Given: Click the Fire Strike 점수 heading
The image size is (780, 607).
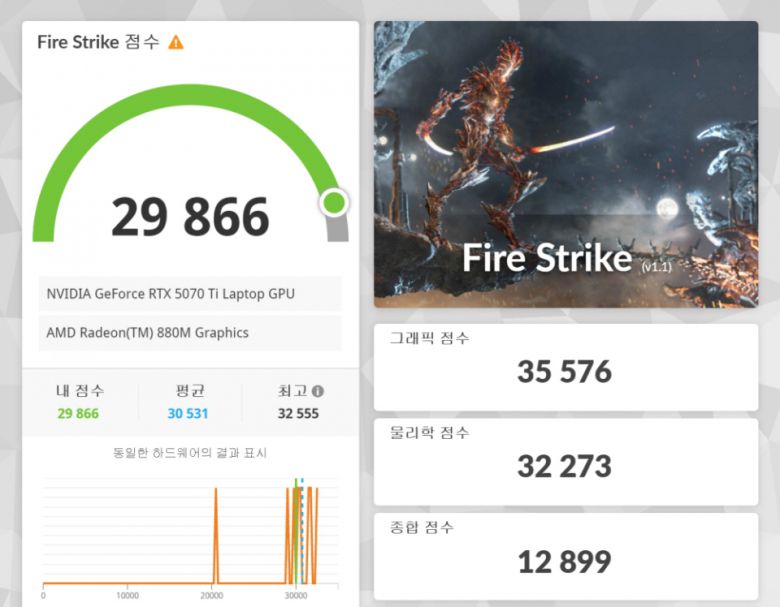Looking at the screenshot, I should 98,42.
